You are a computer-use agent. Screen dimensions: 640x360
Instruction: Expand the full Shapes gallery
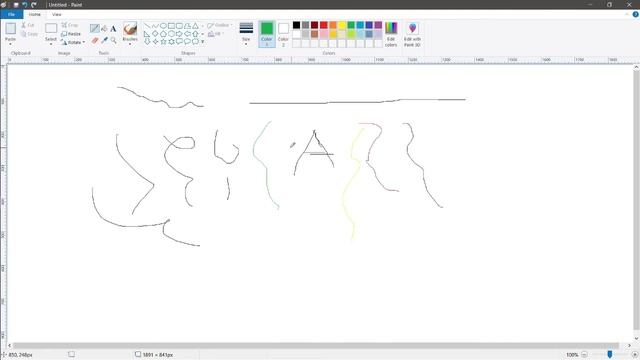(203, 42)
